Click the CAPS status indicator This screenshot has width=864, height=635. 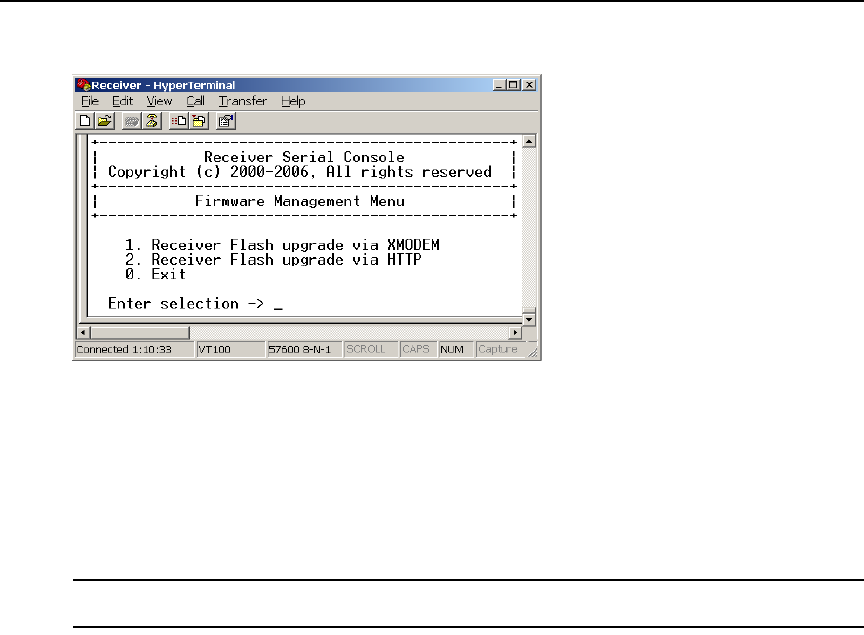point(418,349)
